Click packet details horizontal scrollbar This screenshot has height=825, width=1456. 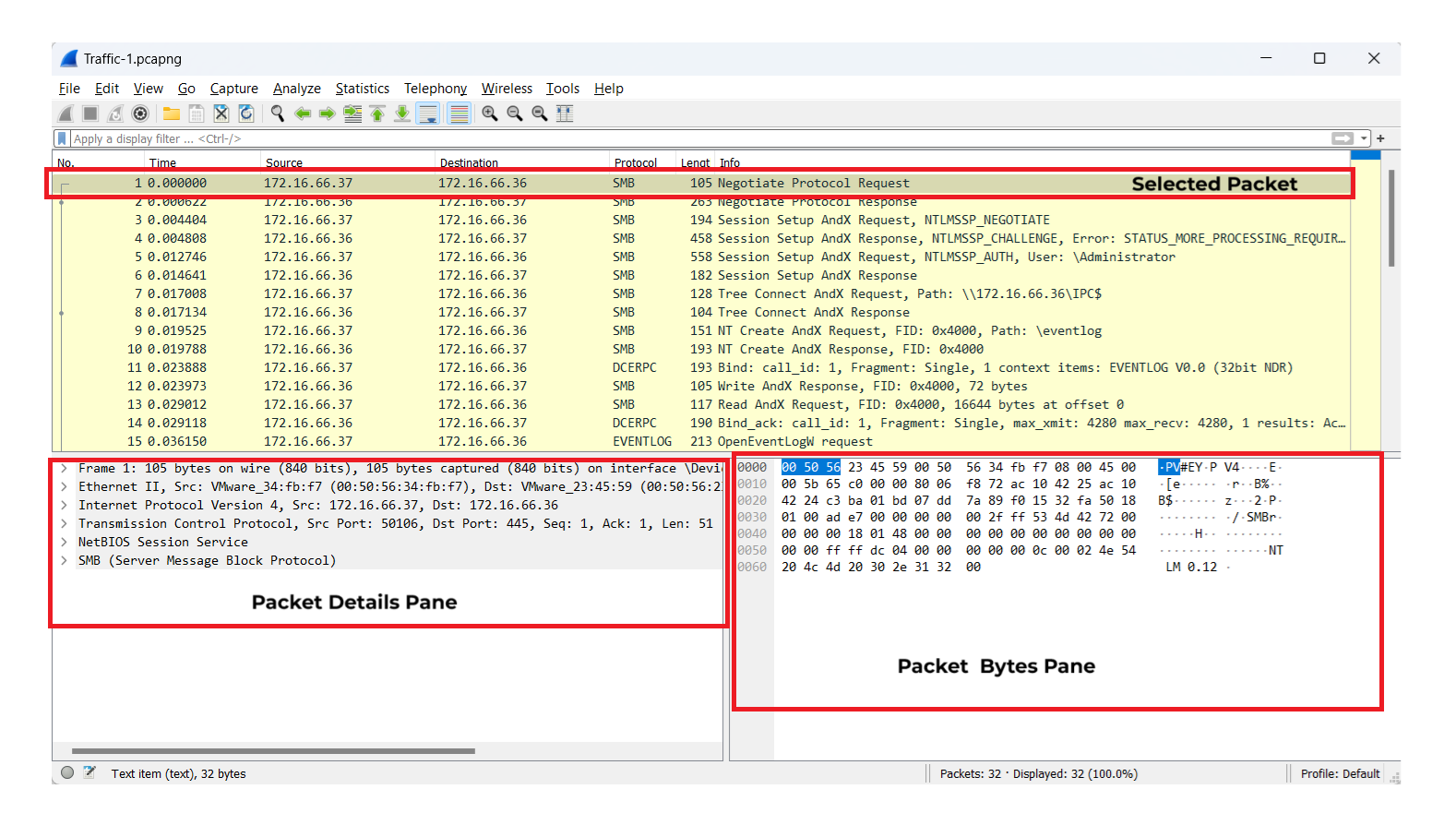coord(273,751)
